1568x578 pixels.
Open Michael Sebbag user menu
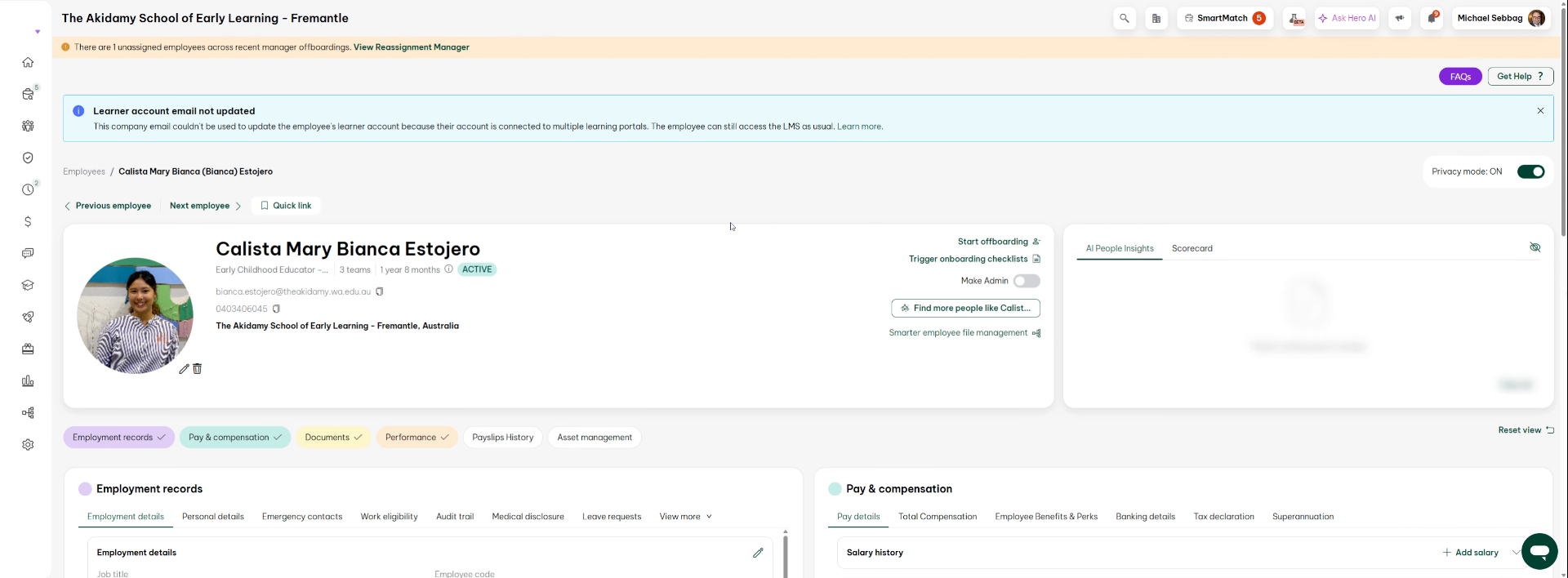1501,18
